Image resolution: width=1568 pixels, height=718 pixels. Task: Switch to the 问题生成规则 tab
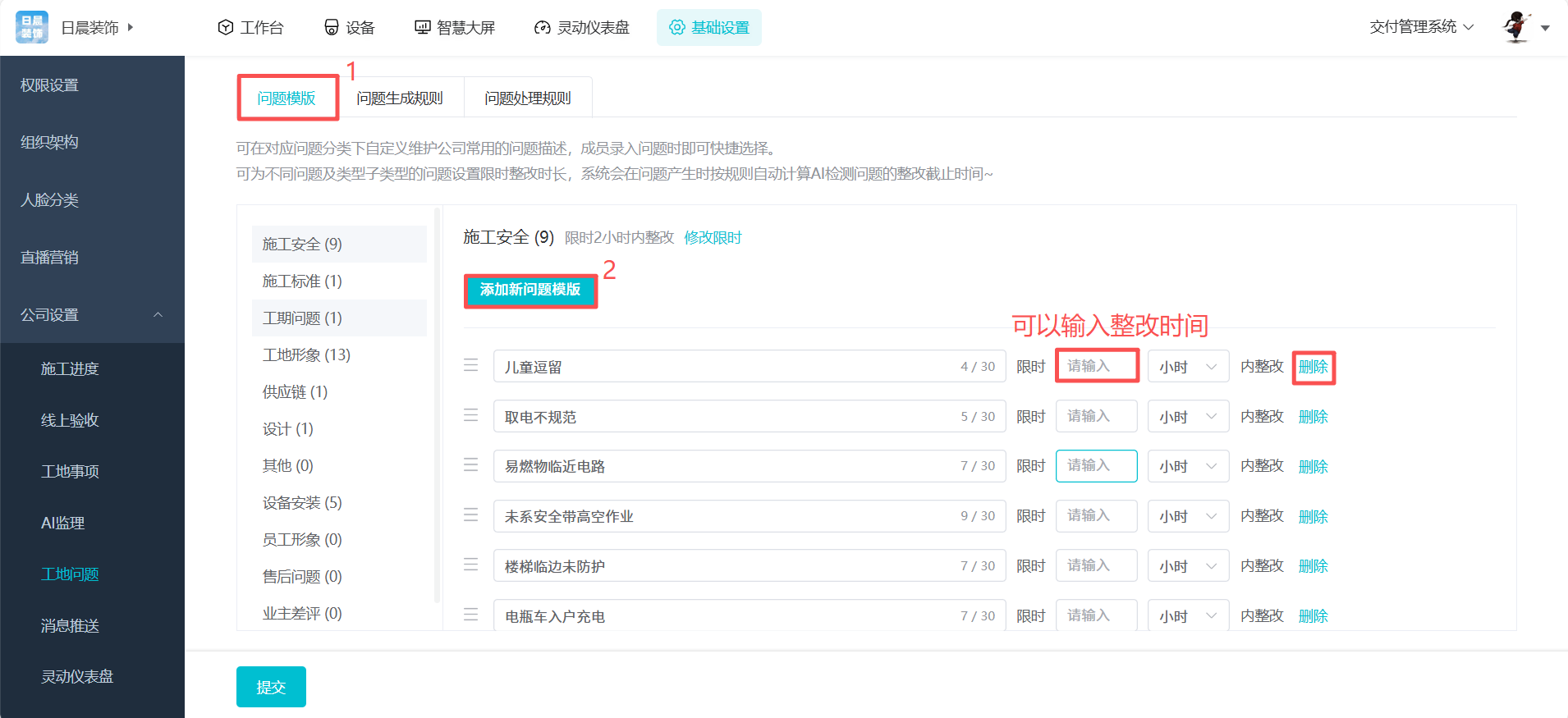click(x=400, y=98)
